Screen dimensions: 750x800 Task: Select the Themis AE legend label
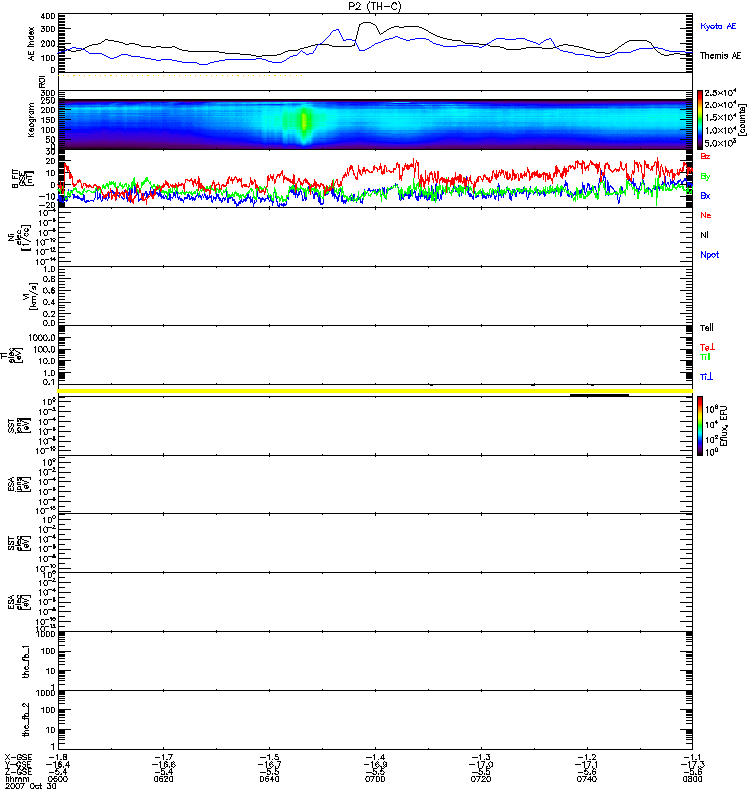click(x=720, y=56)
